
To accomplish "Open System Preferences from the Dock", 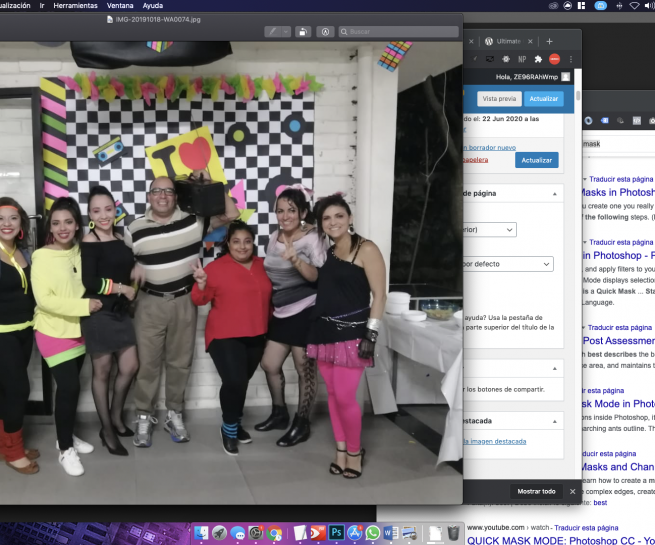I will click(x=256, y=533).
